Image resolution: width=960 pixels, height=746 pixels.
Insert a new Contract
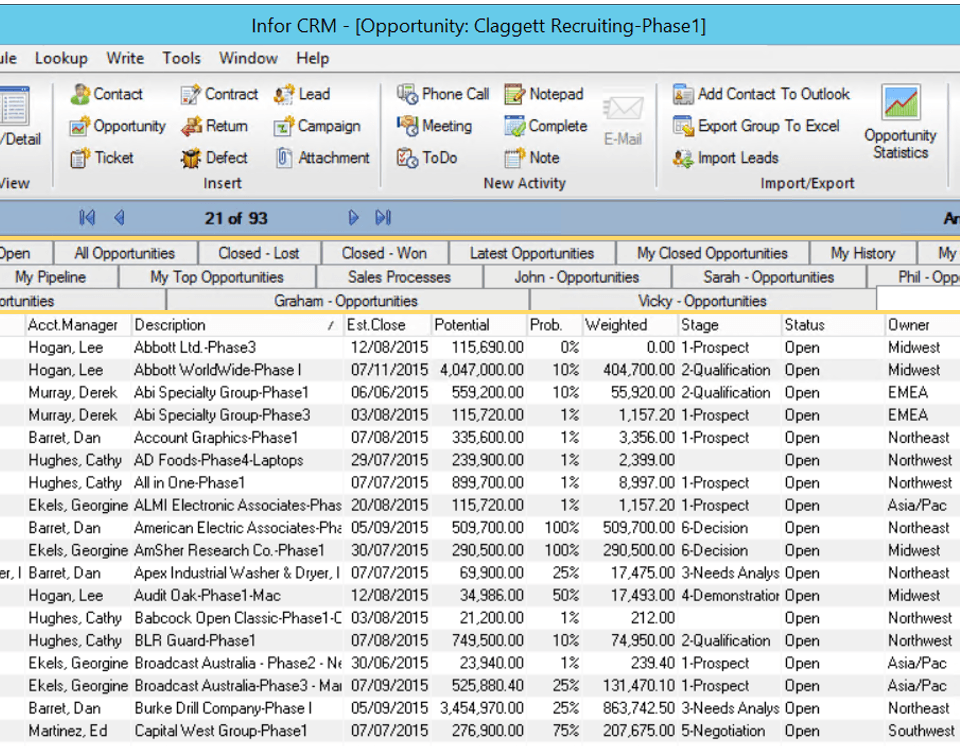(x=219, y=94)
